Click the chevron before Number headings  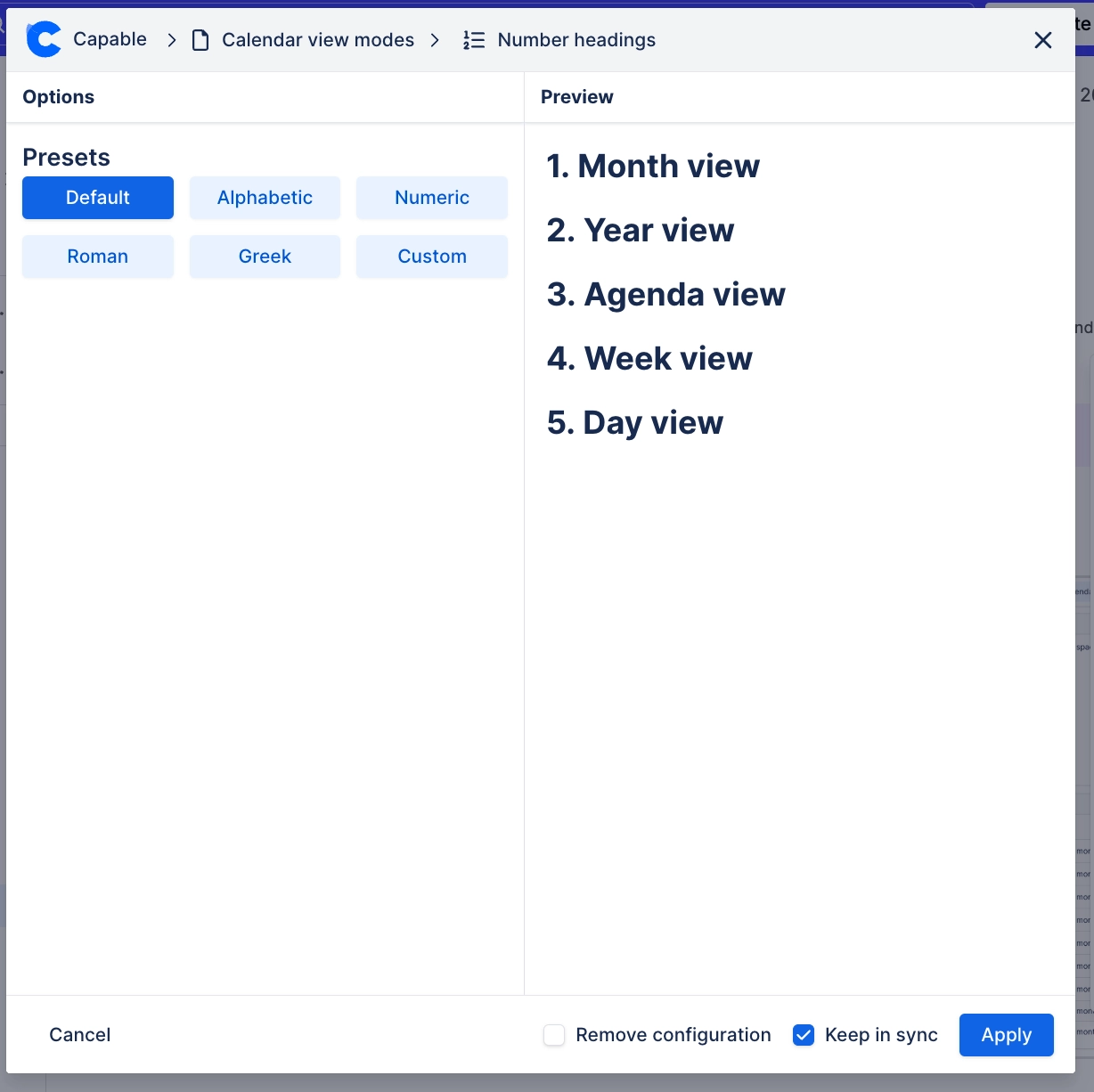click(436, 39)
